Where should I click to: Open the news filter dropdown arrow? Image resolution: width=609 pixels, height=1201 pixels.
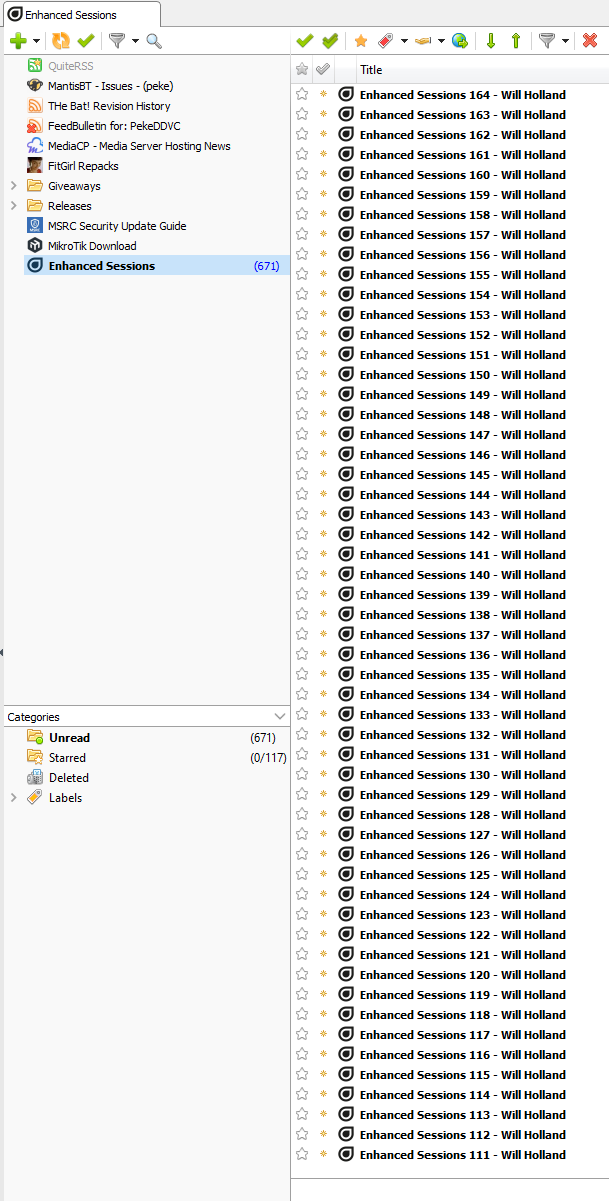point(565,41)
